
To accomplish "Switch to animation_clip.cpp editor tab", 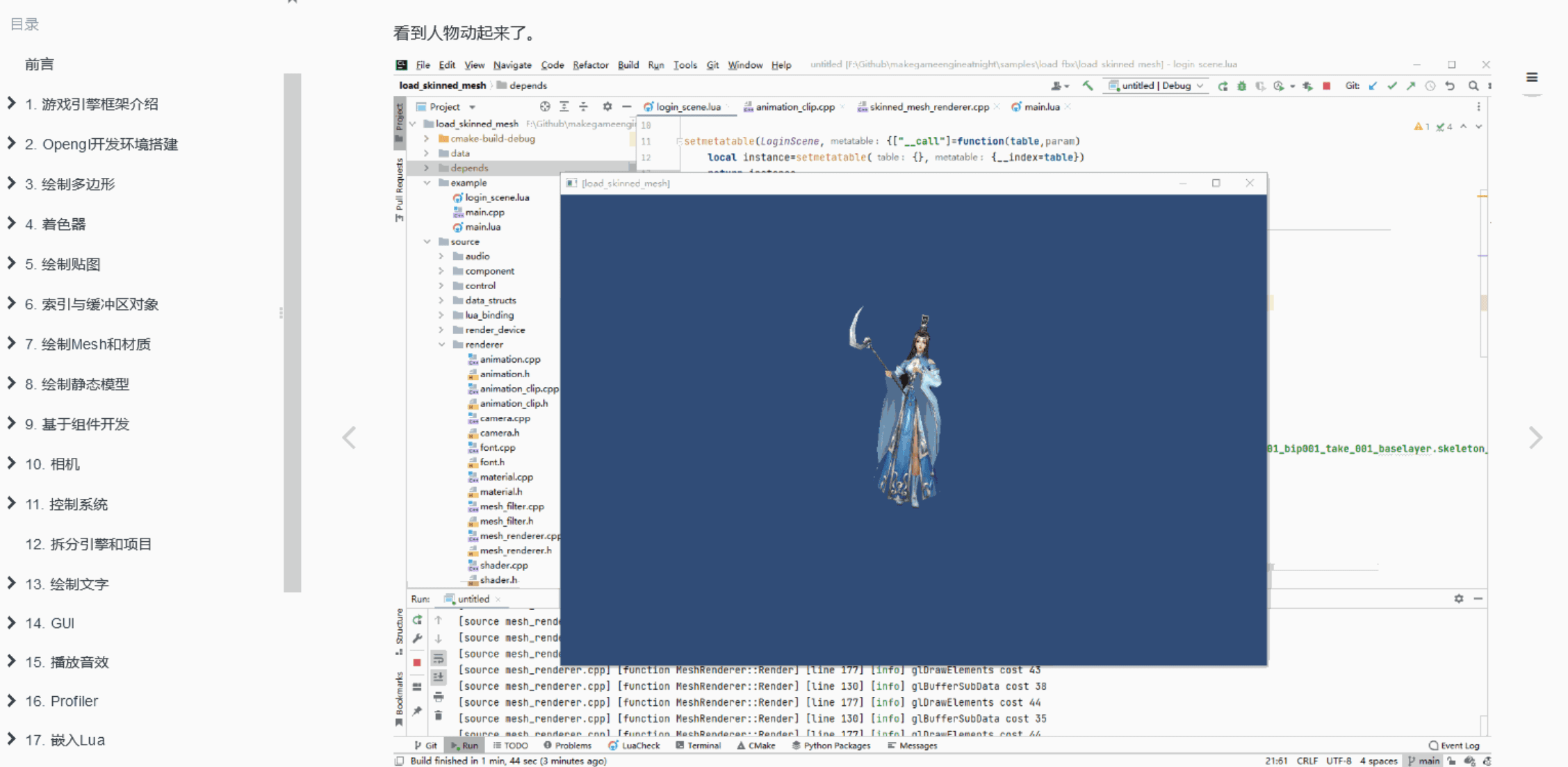I will (x=794, y=107).
